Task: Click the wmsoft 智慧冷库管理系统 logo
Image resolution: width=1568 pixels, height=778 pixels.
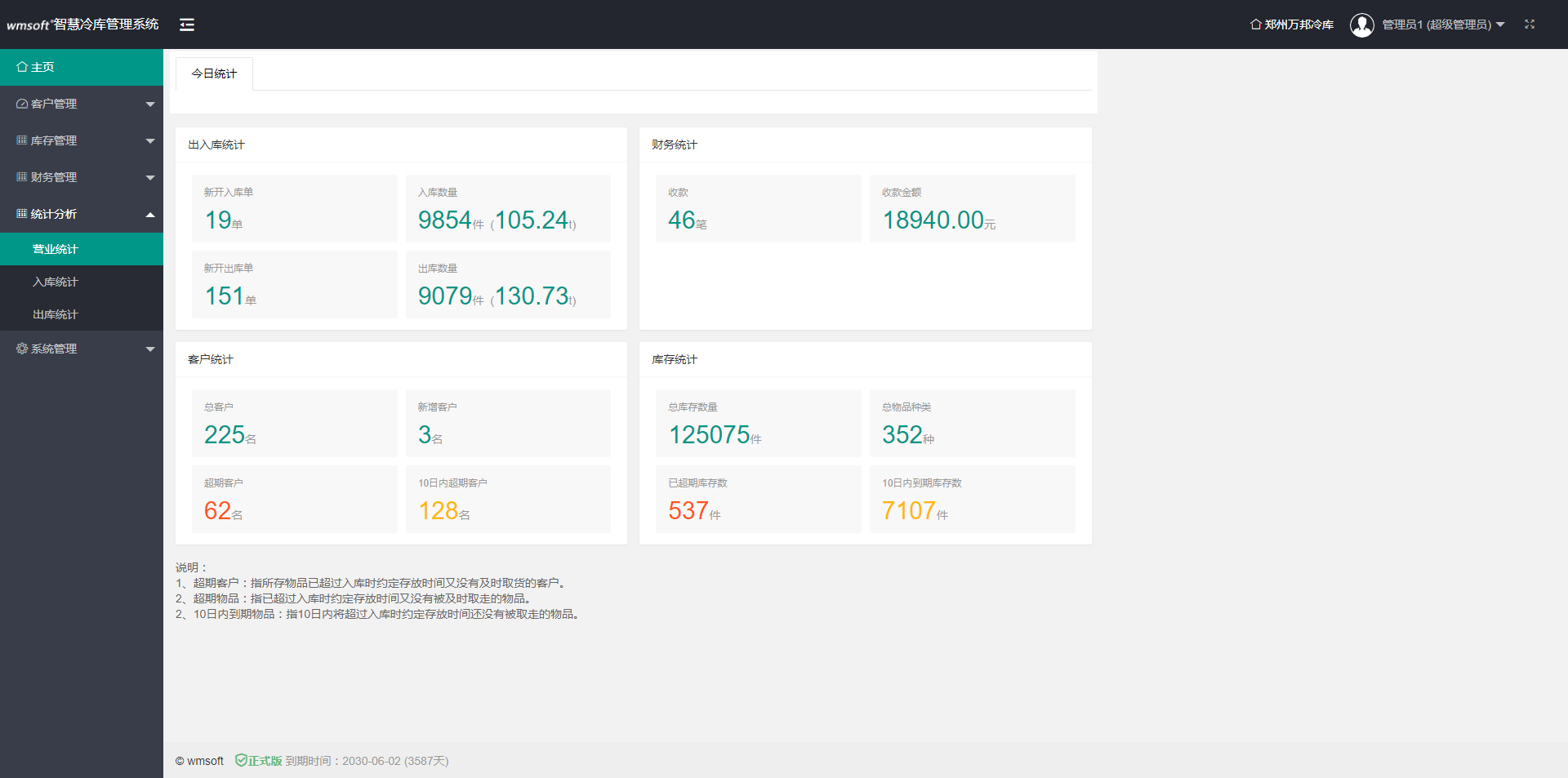Action: point(82,24)
